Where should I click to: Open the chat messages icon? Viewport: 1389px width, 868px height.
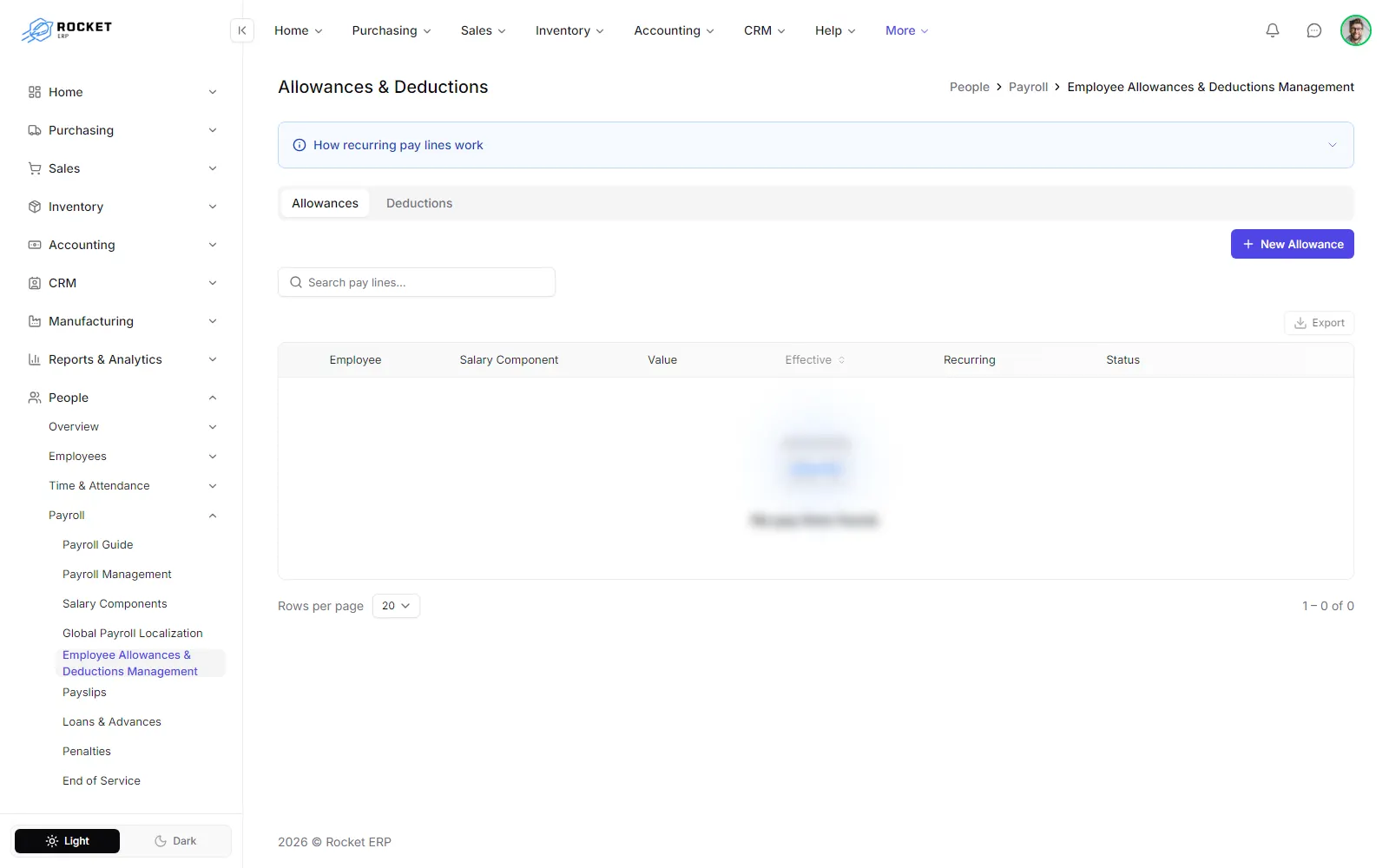(1314, 30)
